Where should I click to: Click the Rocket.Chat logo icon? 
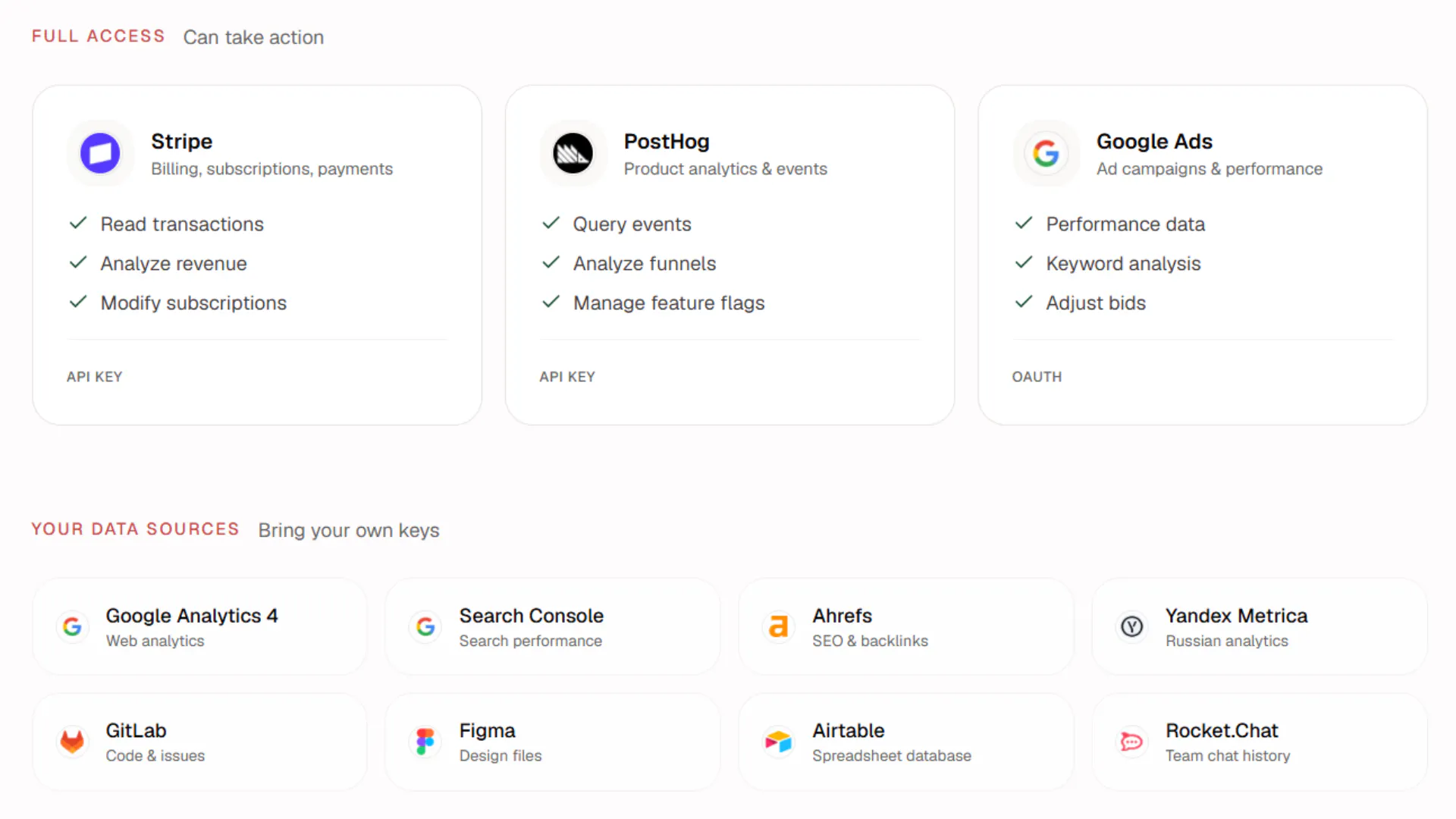[x=1132, y=741]
